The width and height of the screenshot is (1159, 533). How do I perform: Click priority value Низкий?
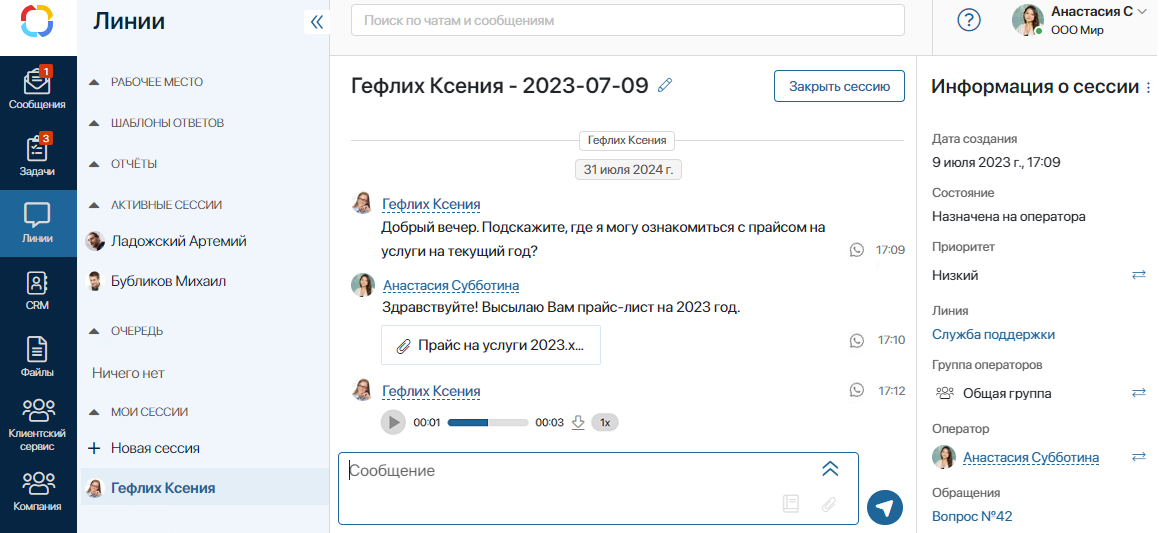[955, 275]
